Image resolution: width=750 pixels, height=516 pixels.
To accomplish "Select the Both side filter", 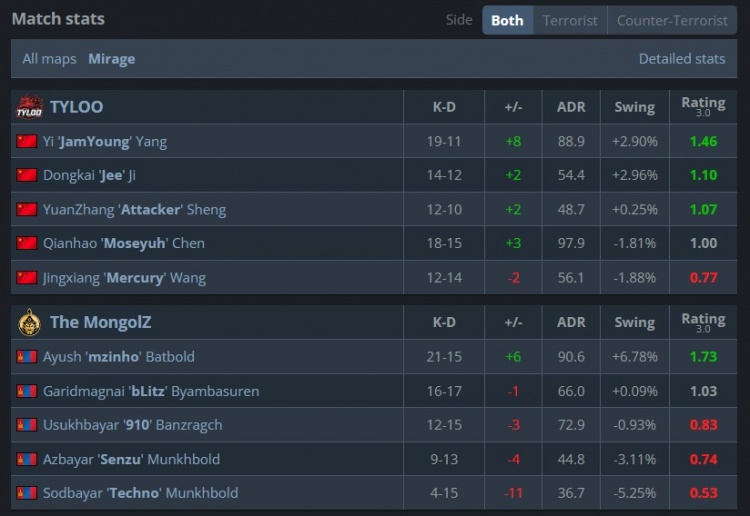I will tap(507, 20).
